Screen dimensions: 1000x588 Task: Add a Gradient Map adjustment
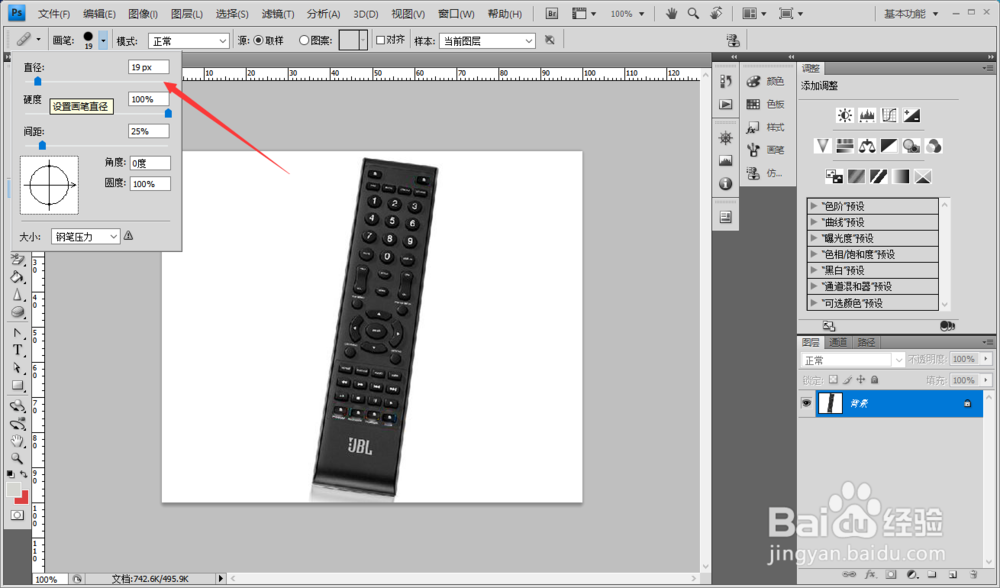901,176
